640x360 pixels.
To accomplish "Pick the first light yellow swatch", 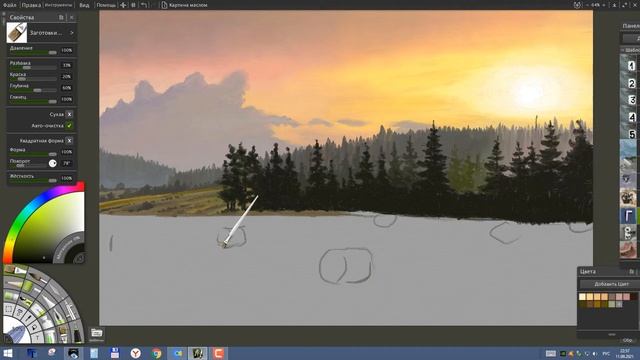I will [582, 297].
